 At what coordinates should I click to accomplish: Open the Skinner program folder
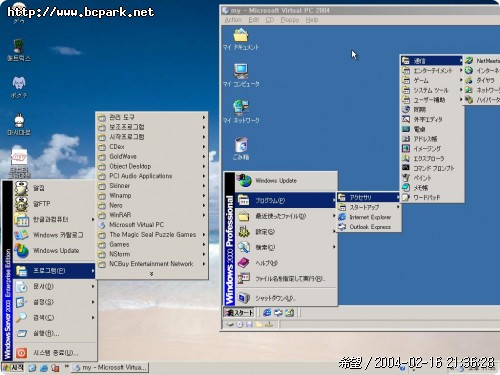click(152, 186)
